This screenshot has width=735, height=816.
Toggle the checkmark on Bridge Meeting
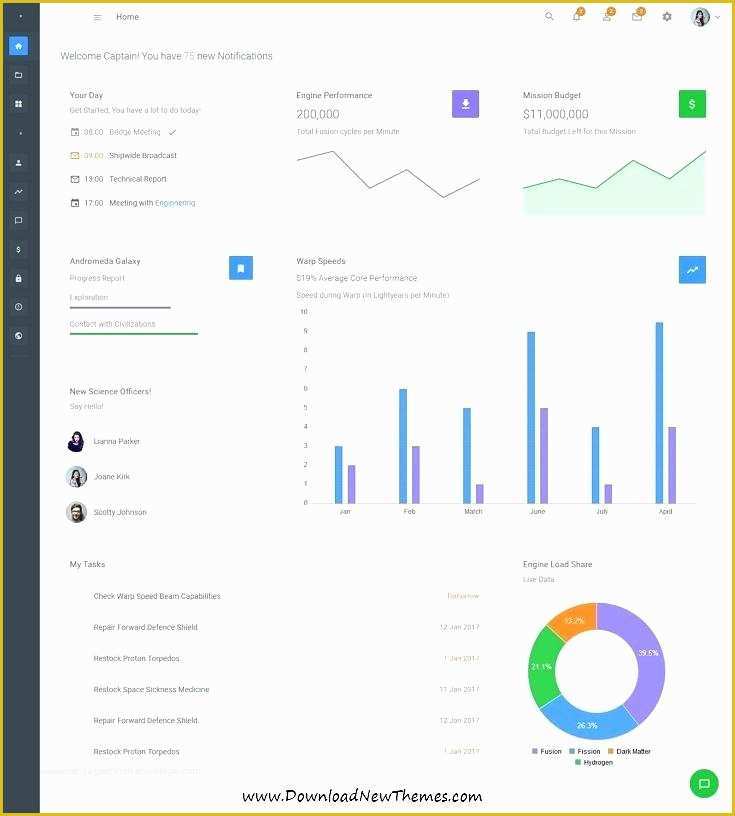pyautogui.click(x=172, y=132)
